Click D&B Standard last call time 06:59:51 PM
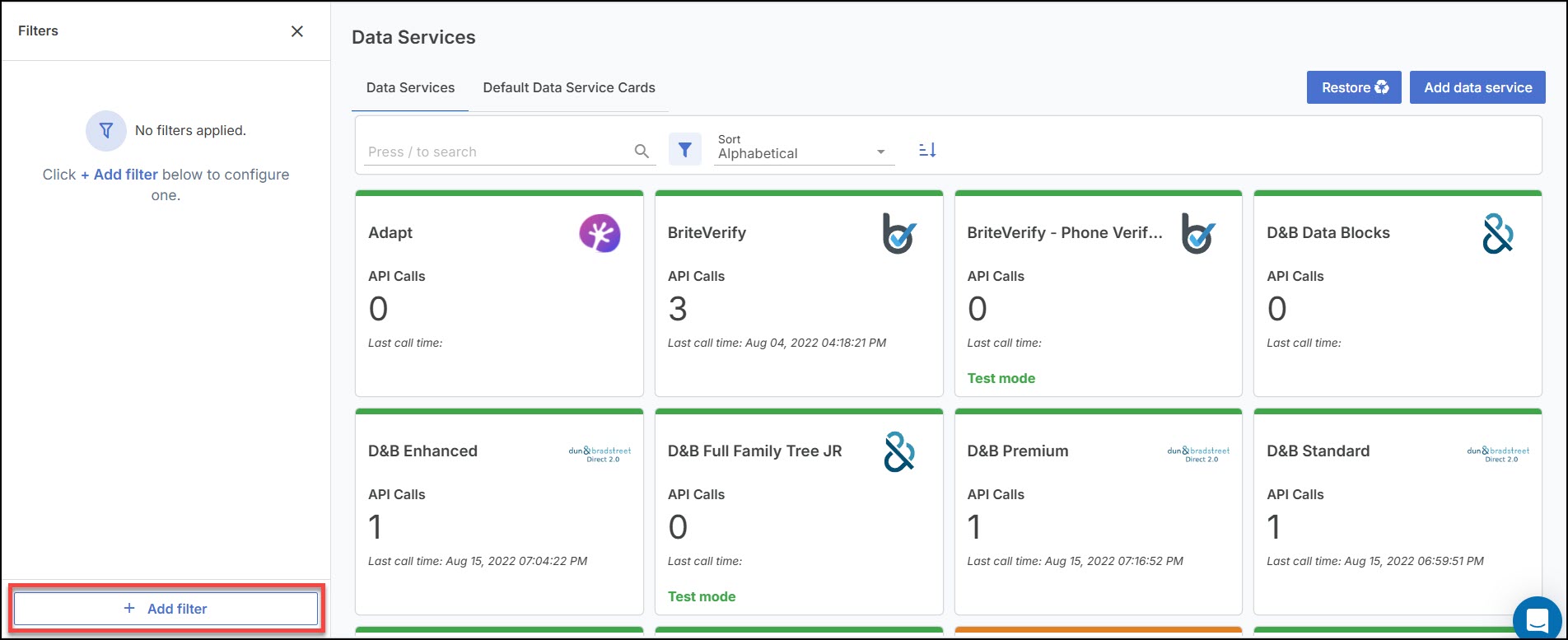 coord(1375,561)
